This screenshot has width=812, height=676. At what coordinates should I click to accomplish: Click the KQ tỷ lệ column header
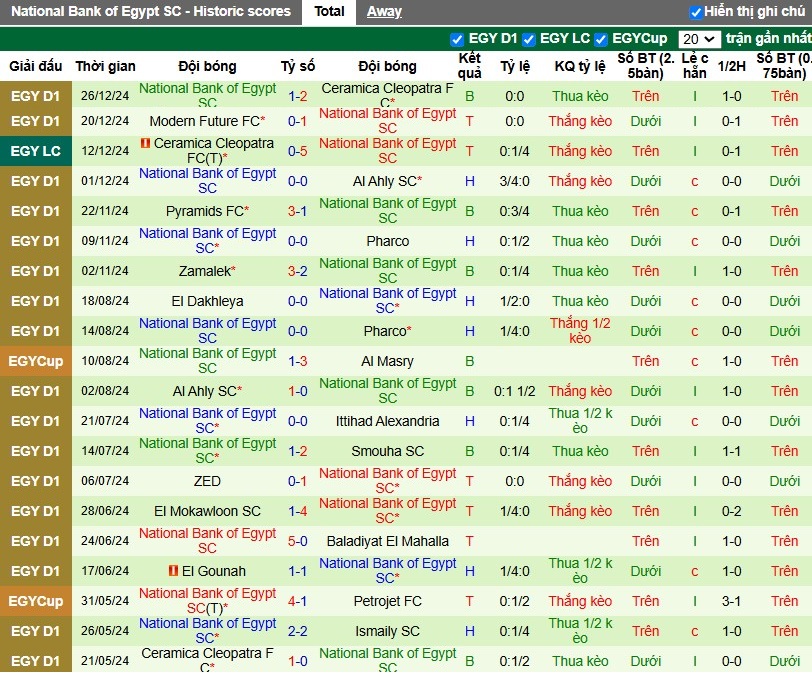coord(579,66)
